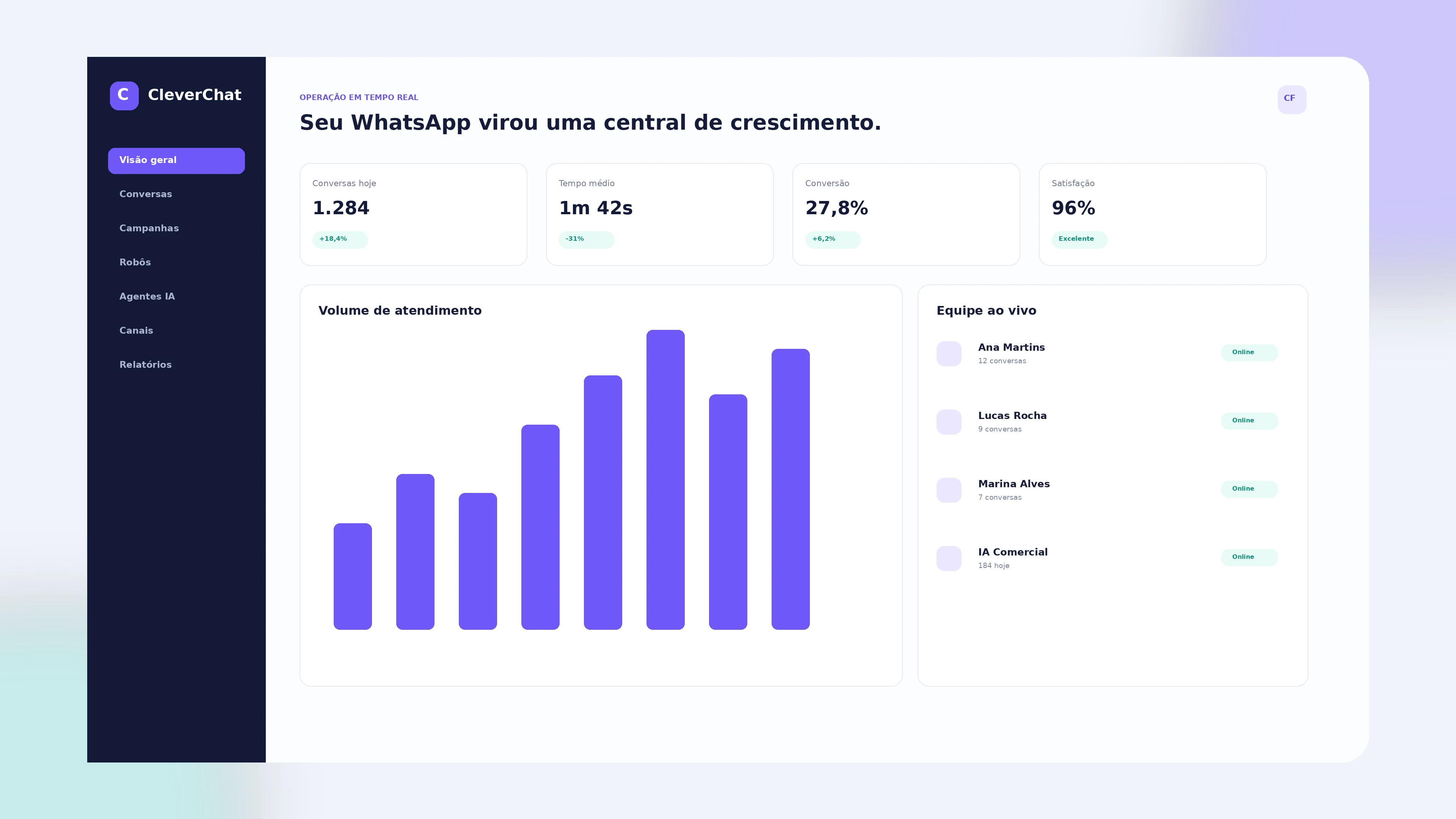
Task: Click the -31% badge on Tempo médio
Action: 586,240
